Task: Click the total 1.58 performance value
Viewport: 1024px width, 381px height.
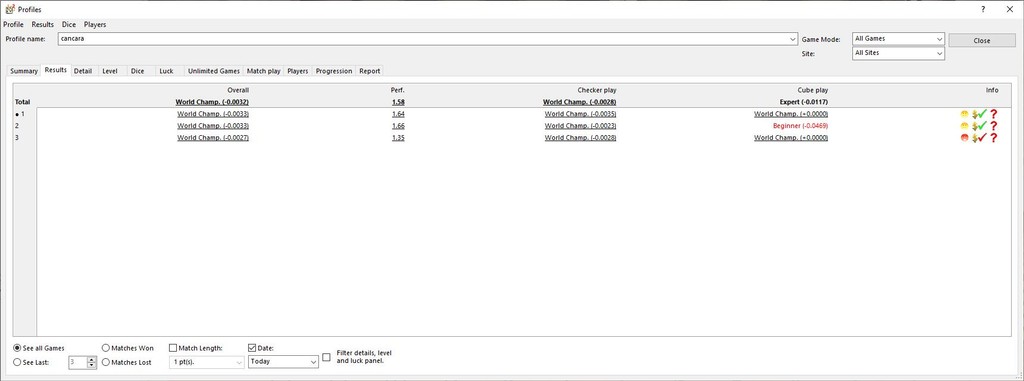Action: 398,102
